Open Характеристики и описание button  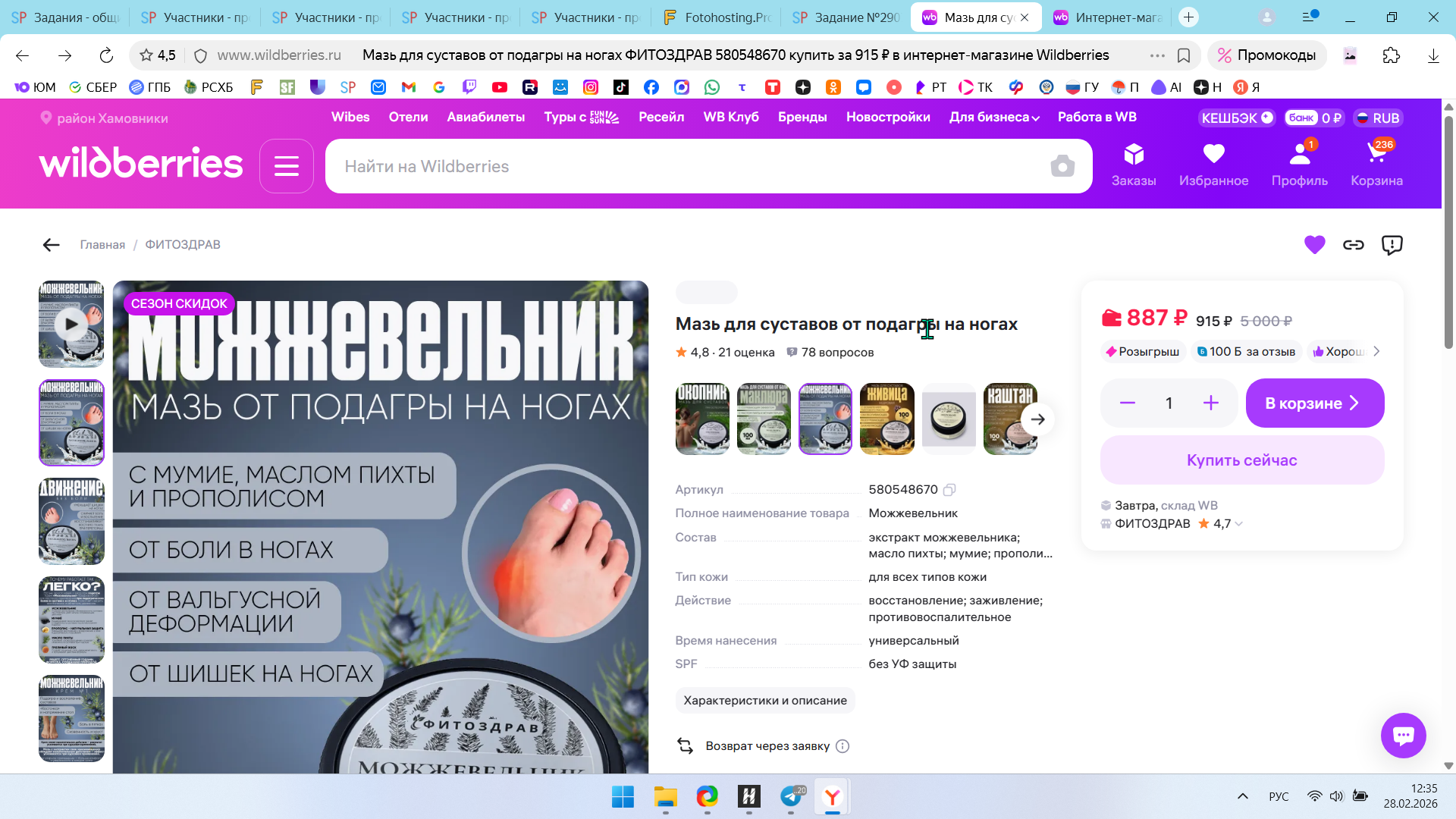pyautogui.click(x=764, y=700)
